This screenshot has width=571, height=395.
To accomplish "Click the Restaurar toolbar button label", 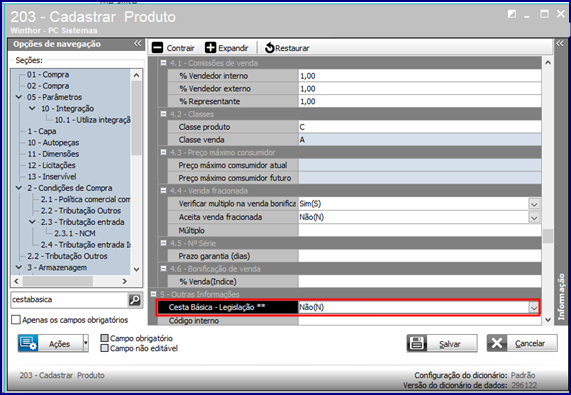I will click(x=292, y=48).
